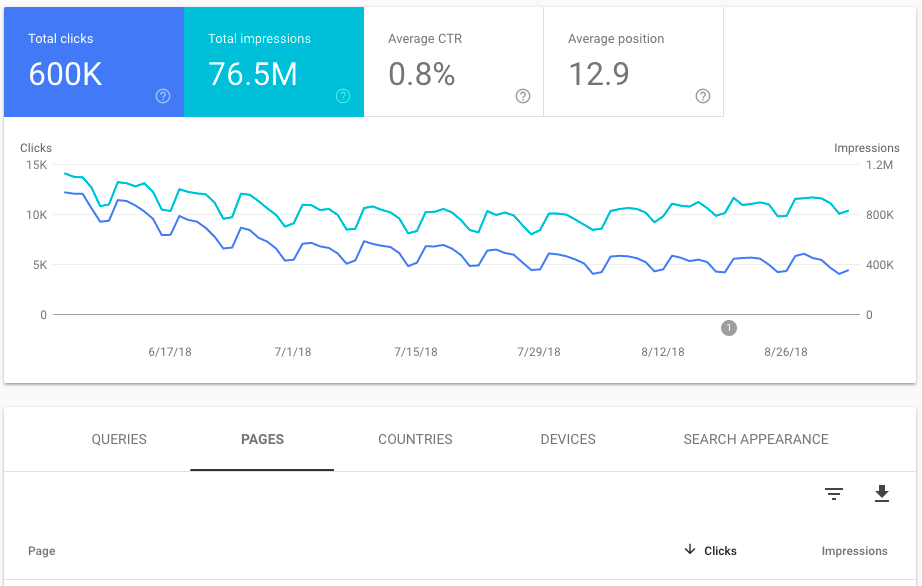
Task: View the DEVICES tab
Action: [567, 439]
